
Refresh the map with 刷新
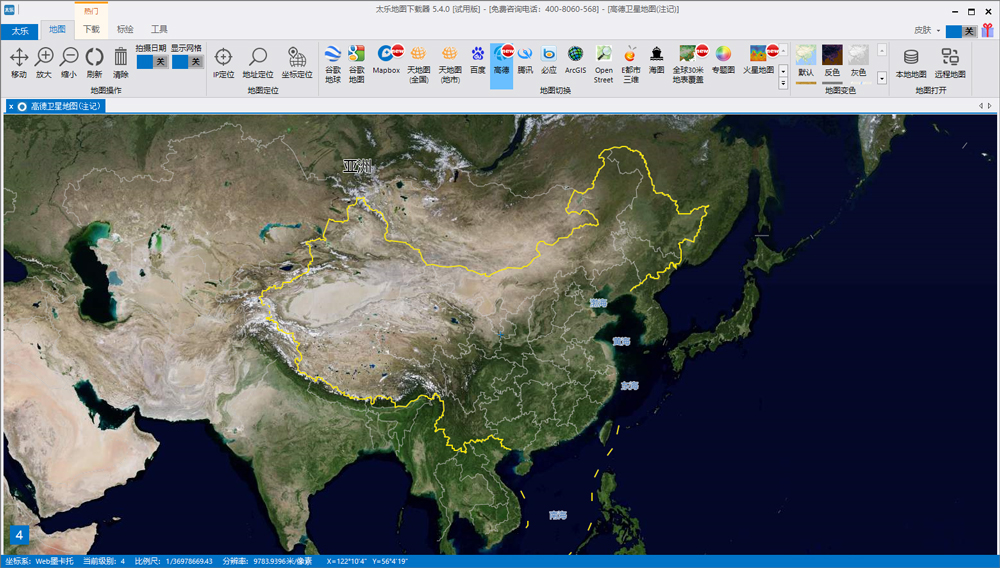click(x=94, y=62)
